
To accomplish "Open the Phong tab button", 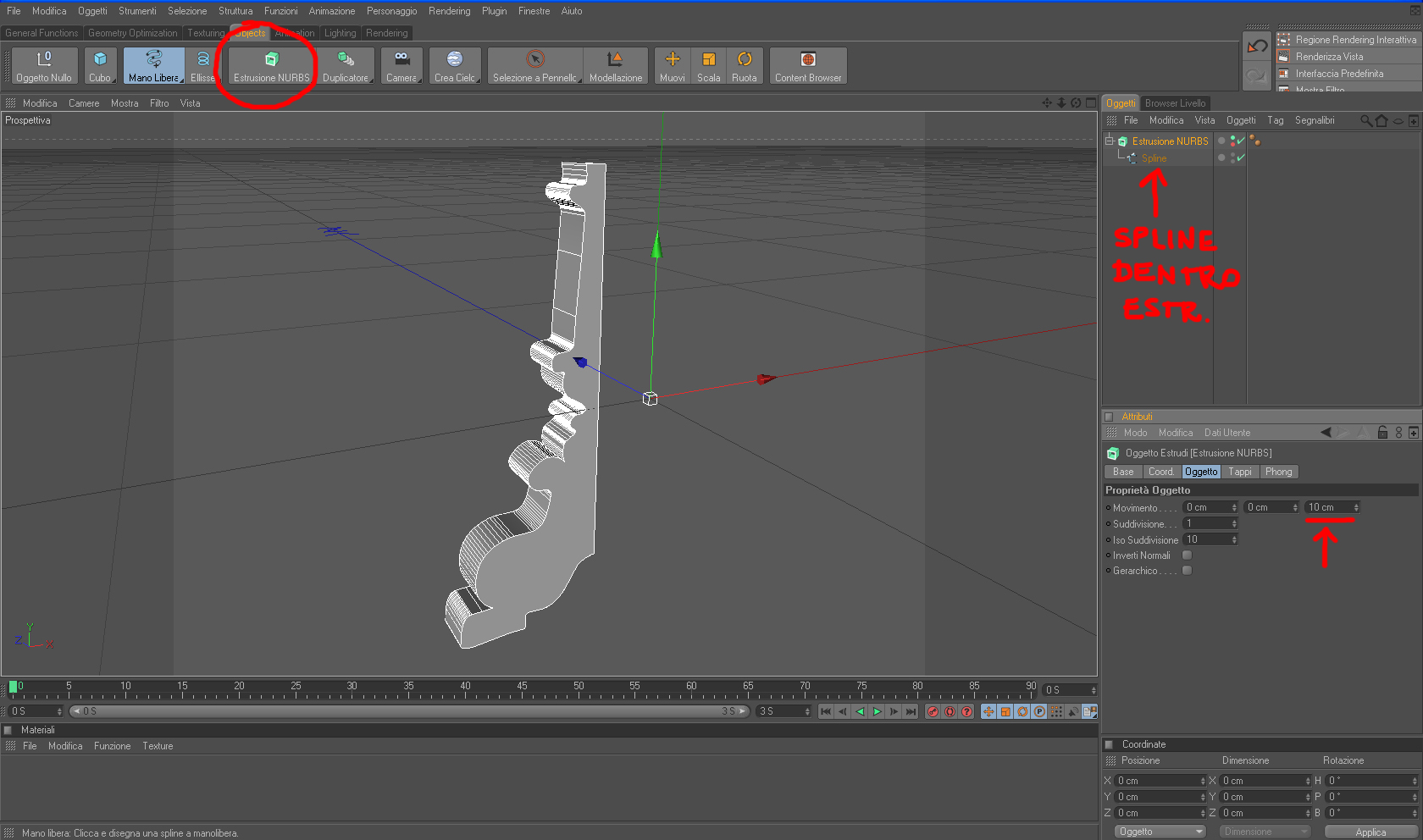I will pyautogui.click(x=1279, y=472).
